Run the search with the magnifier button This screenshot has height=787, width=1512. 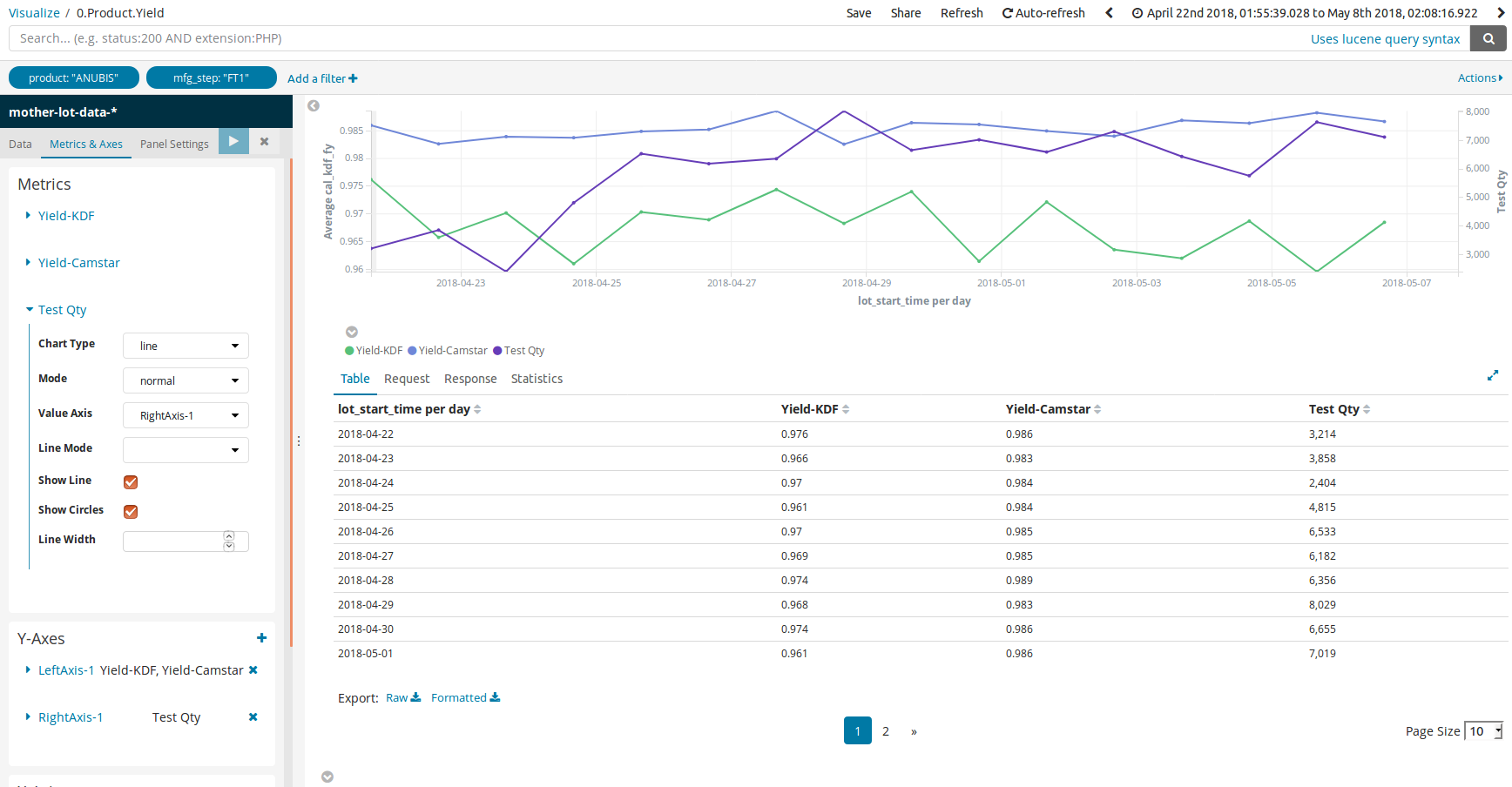[1488, 38]
